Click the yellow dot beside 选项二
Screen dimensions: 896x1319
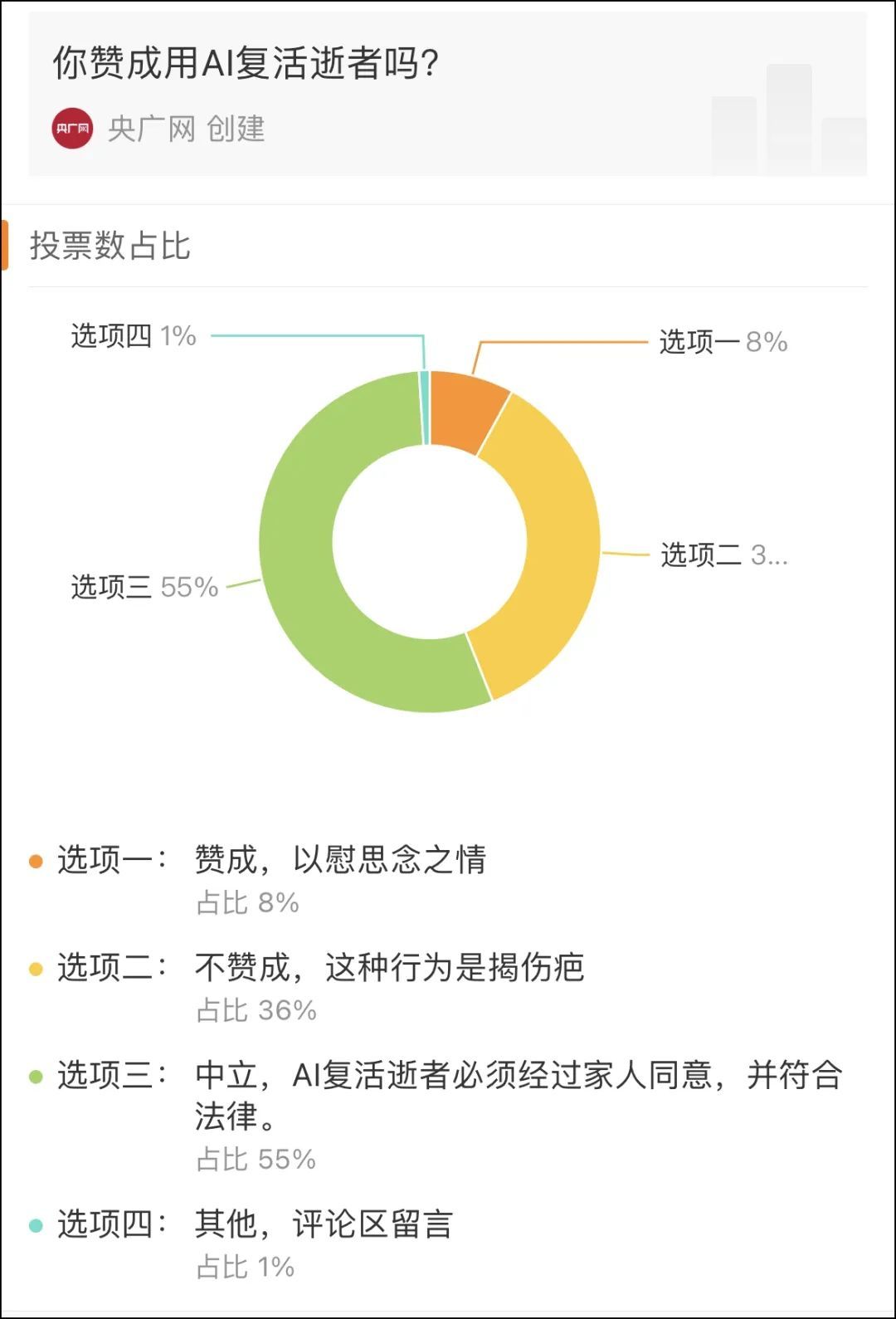[36, 969]
